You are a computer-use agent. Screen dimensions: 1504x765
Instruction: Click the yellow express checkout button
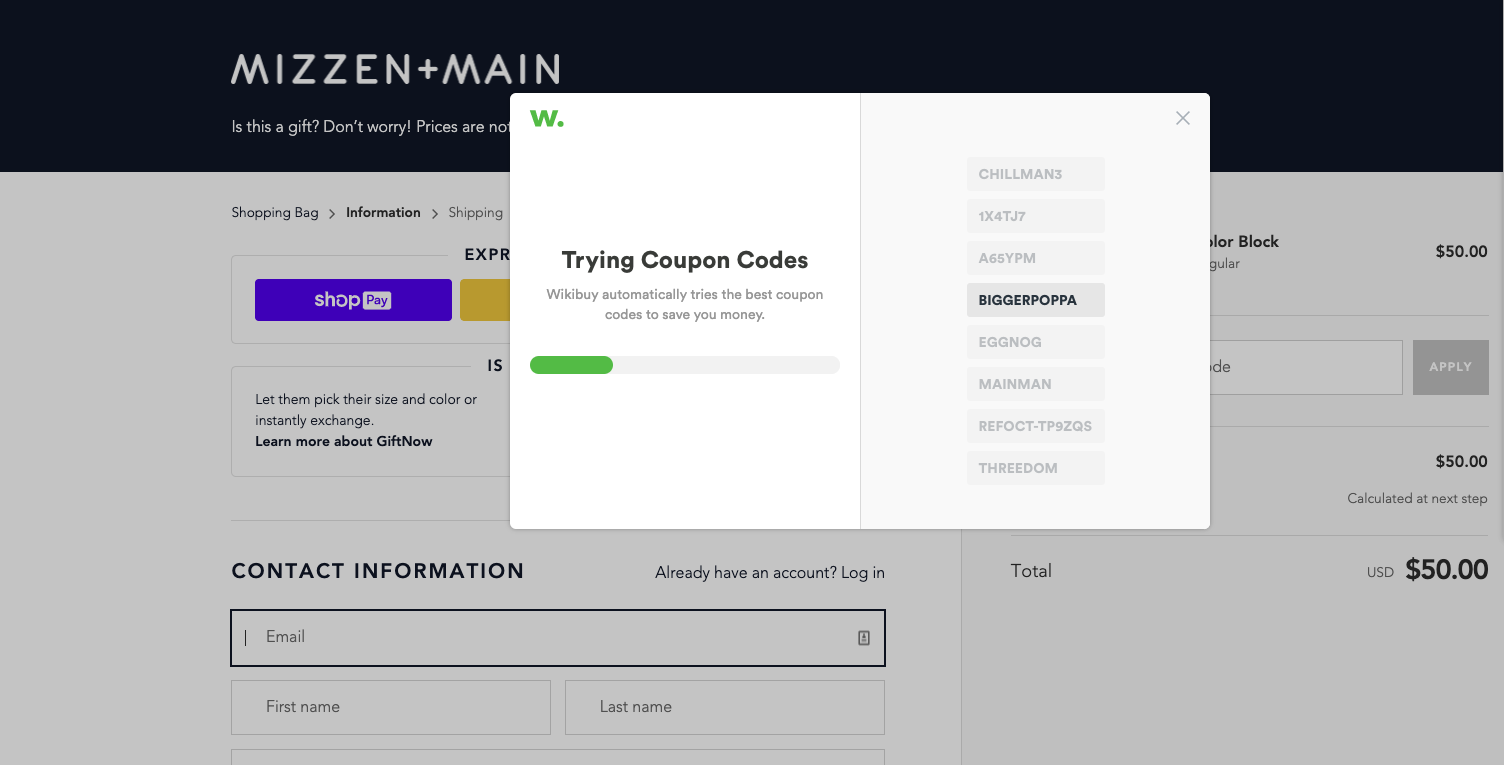485,300
